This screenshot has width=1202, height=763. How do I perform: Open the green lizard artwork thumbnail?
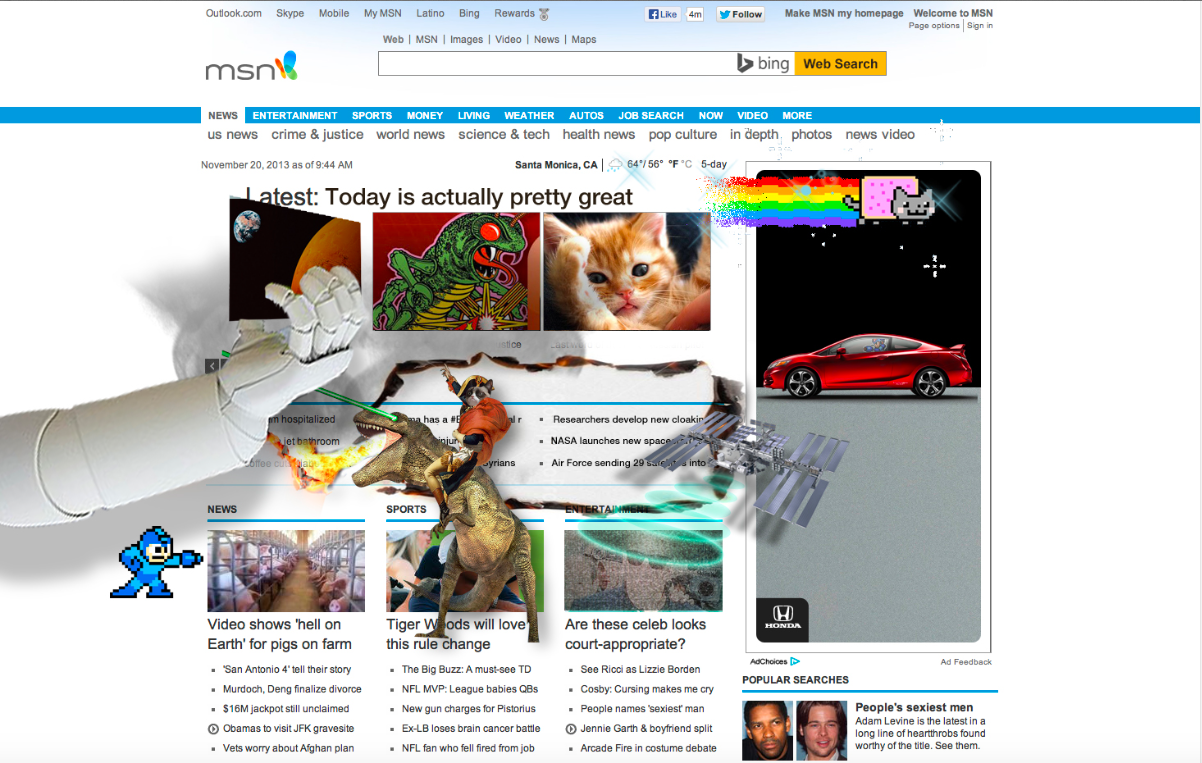coord(456,271)
